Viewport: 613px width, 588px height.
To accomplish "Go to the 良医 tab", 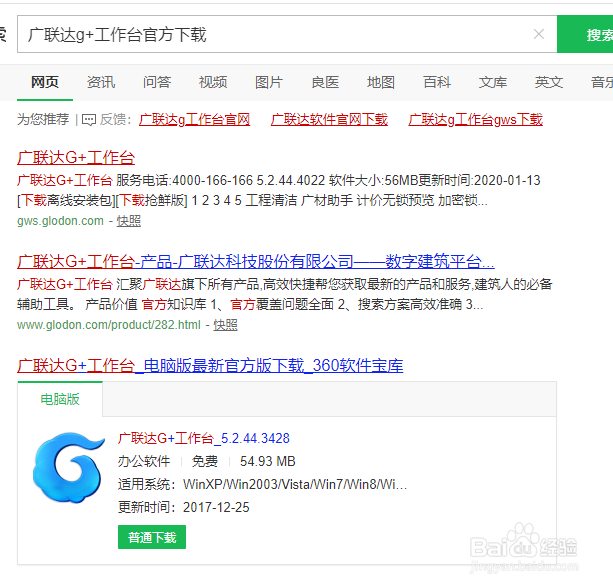I will click(x=325, y=82).
